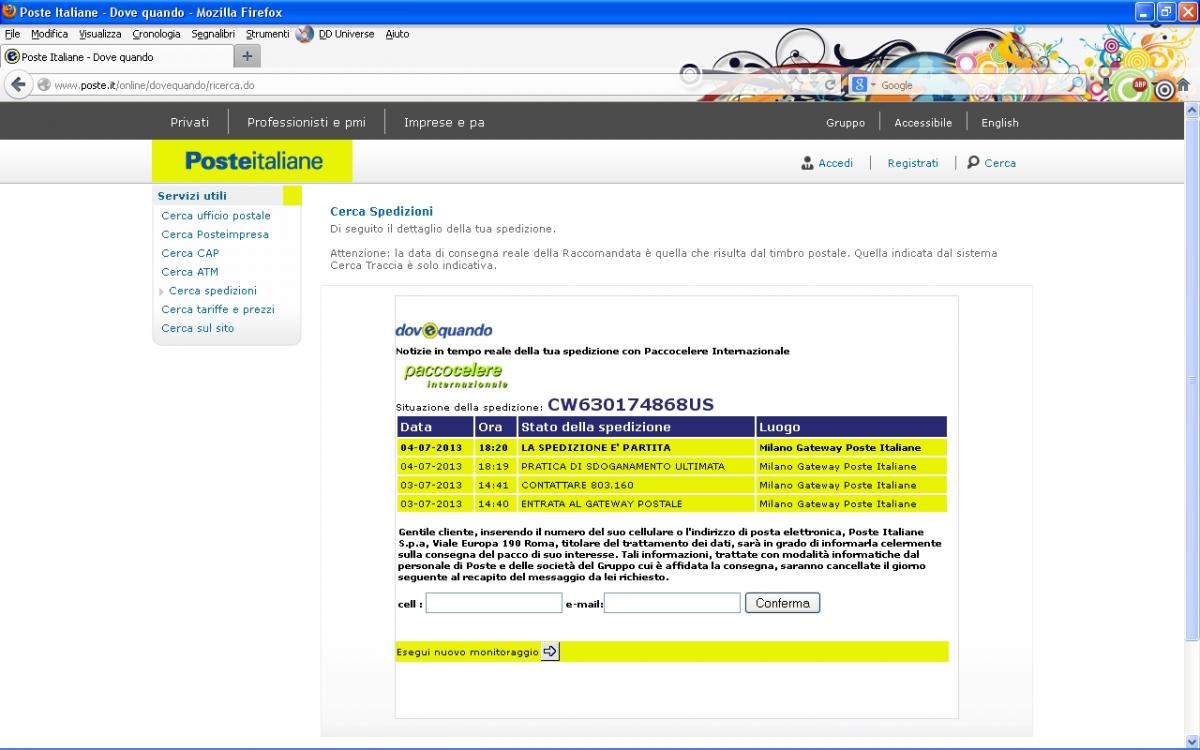Go to browser home page icon
This screenshot has height=750, width=1200.
pos(1185,86)
